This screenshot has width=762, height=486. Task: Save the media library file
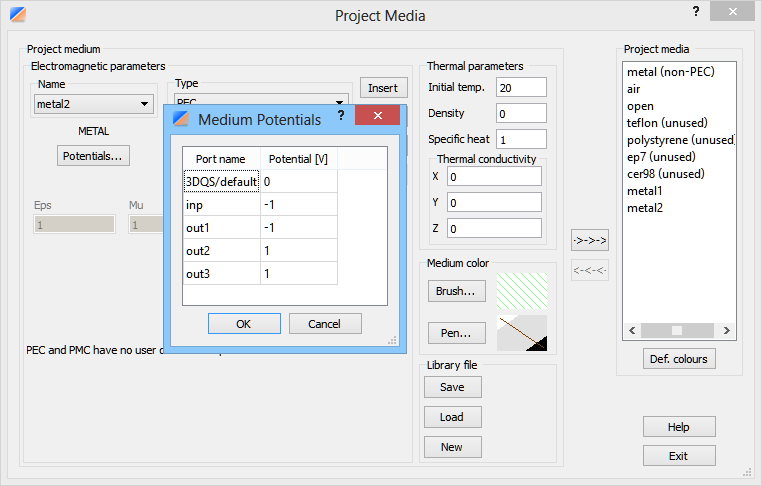coord(451,387)
